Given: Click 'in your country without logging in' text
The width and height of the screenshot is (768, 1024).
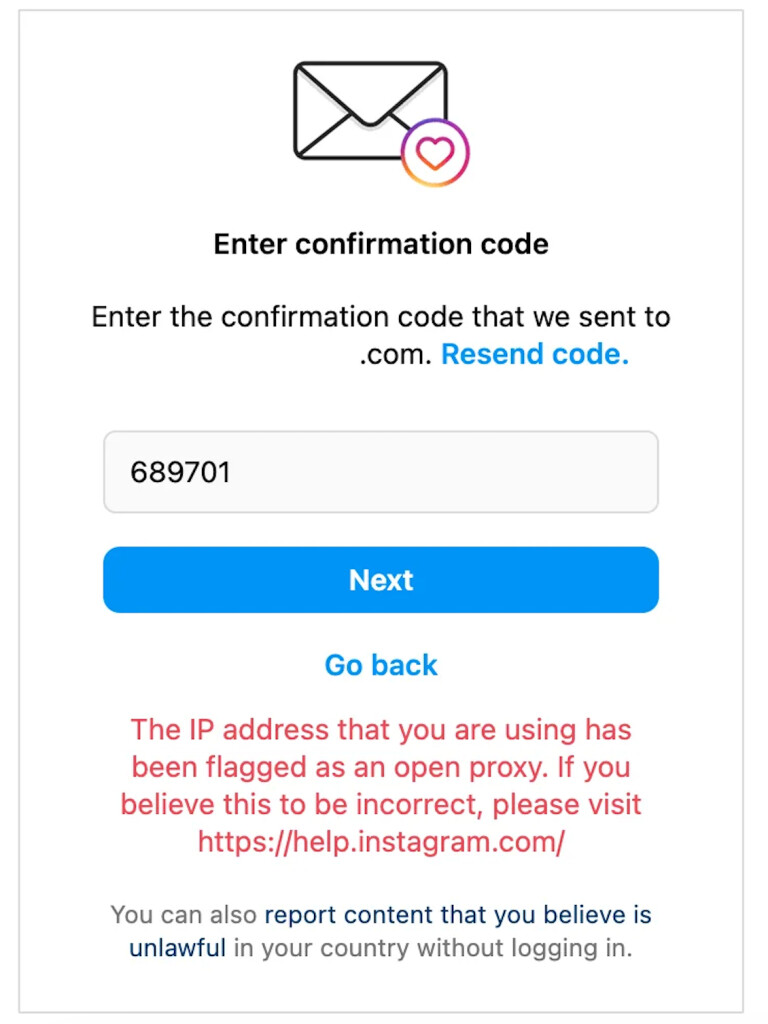Looking at the screenshot, I should (433, 948).
